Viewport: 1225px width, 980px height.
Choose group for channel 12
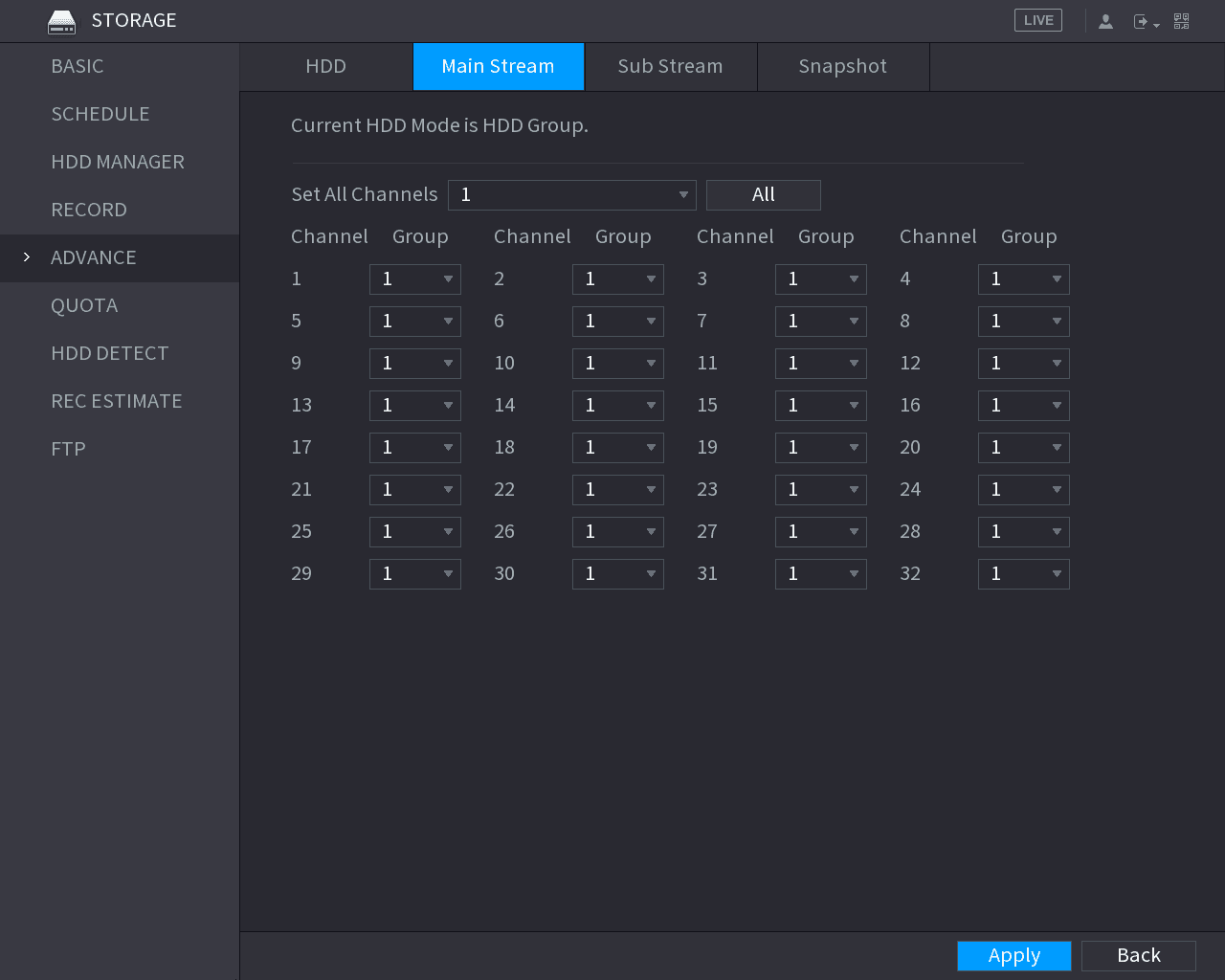point(1024,364)
